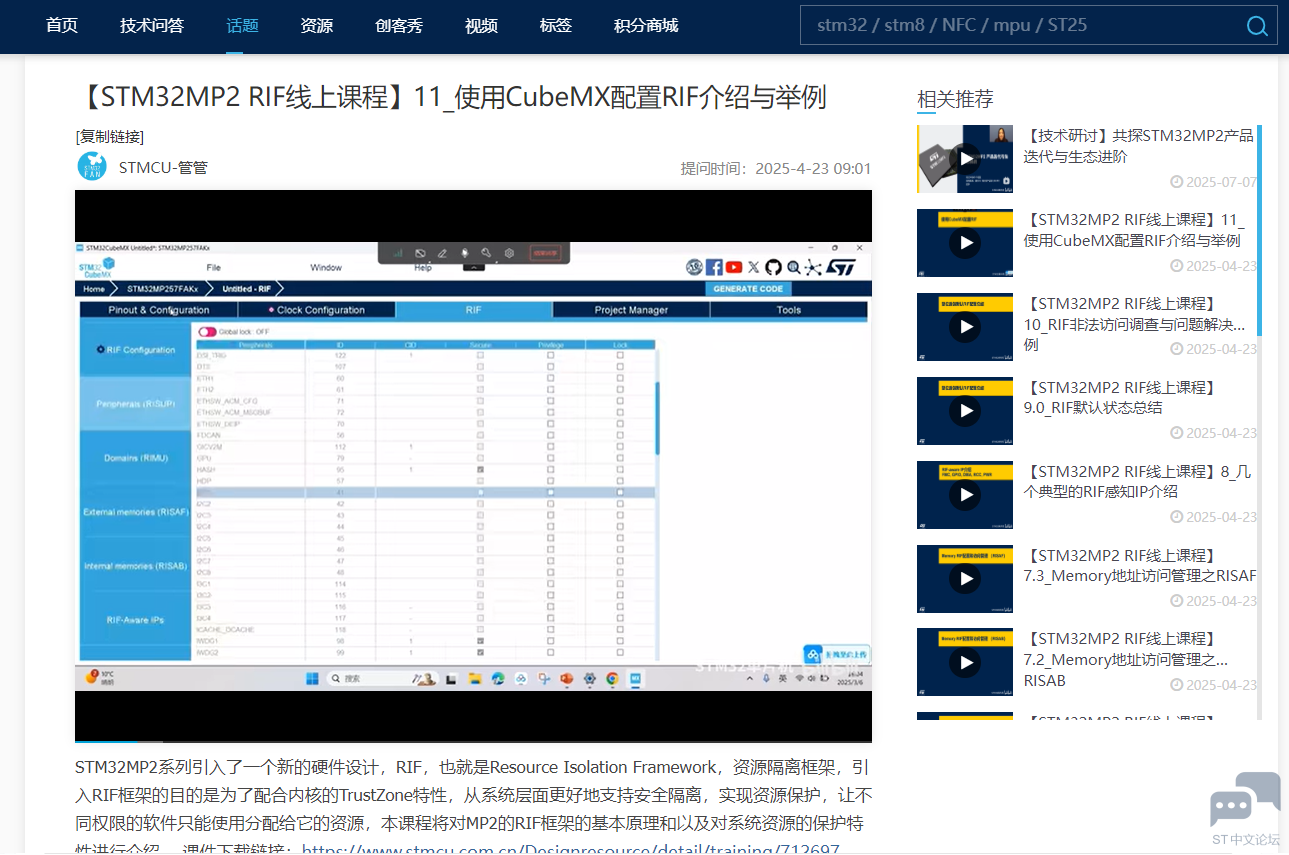
Task: Click Internal memories (RISAB) sidebar item in video
Action: pyautogui.click(x=136, y=566)
